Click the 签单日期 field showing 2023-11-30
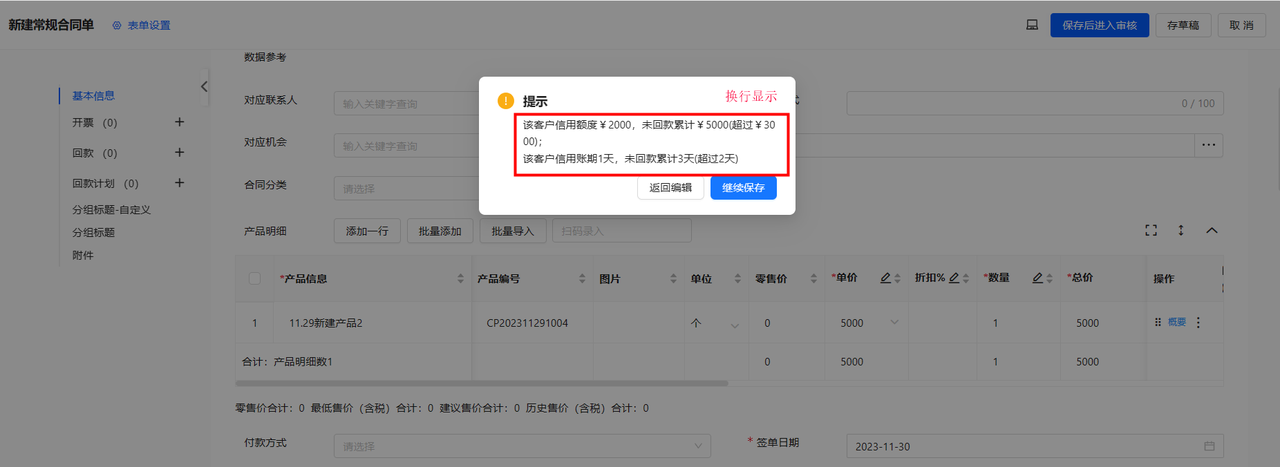 pos(1035,445)
